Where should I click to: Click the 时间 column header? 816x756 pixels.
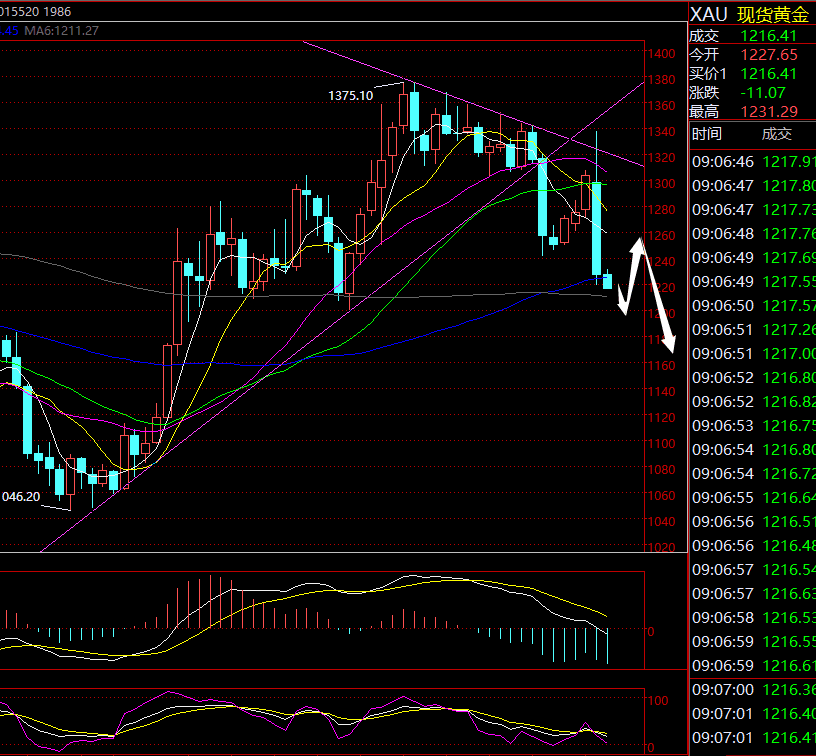pyautogui.click(x=707, y=134)
